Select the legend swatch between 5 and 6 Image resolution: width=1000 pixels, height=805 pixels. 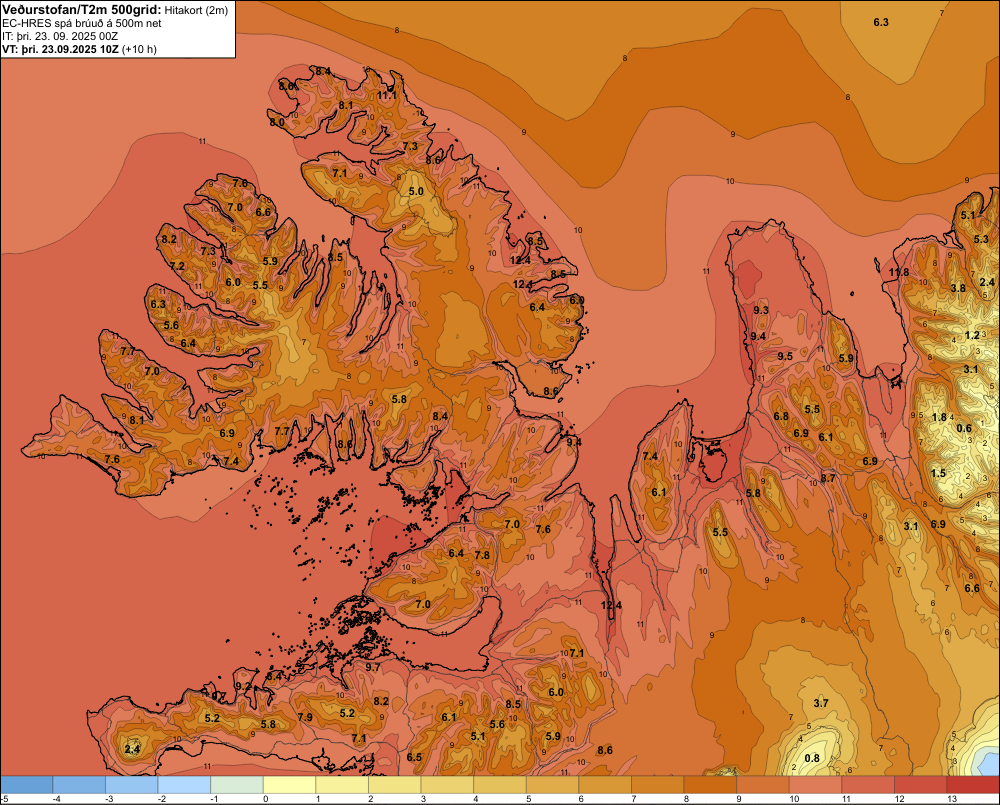click(x=552, y=785)
